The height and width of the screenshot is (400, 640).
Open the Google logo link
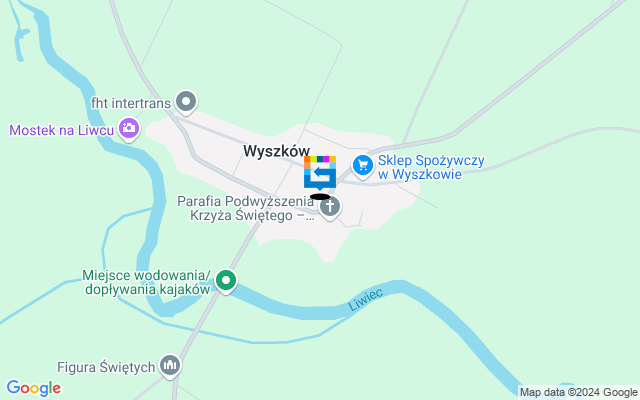click(33, 388)
